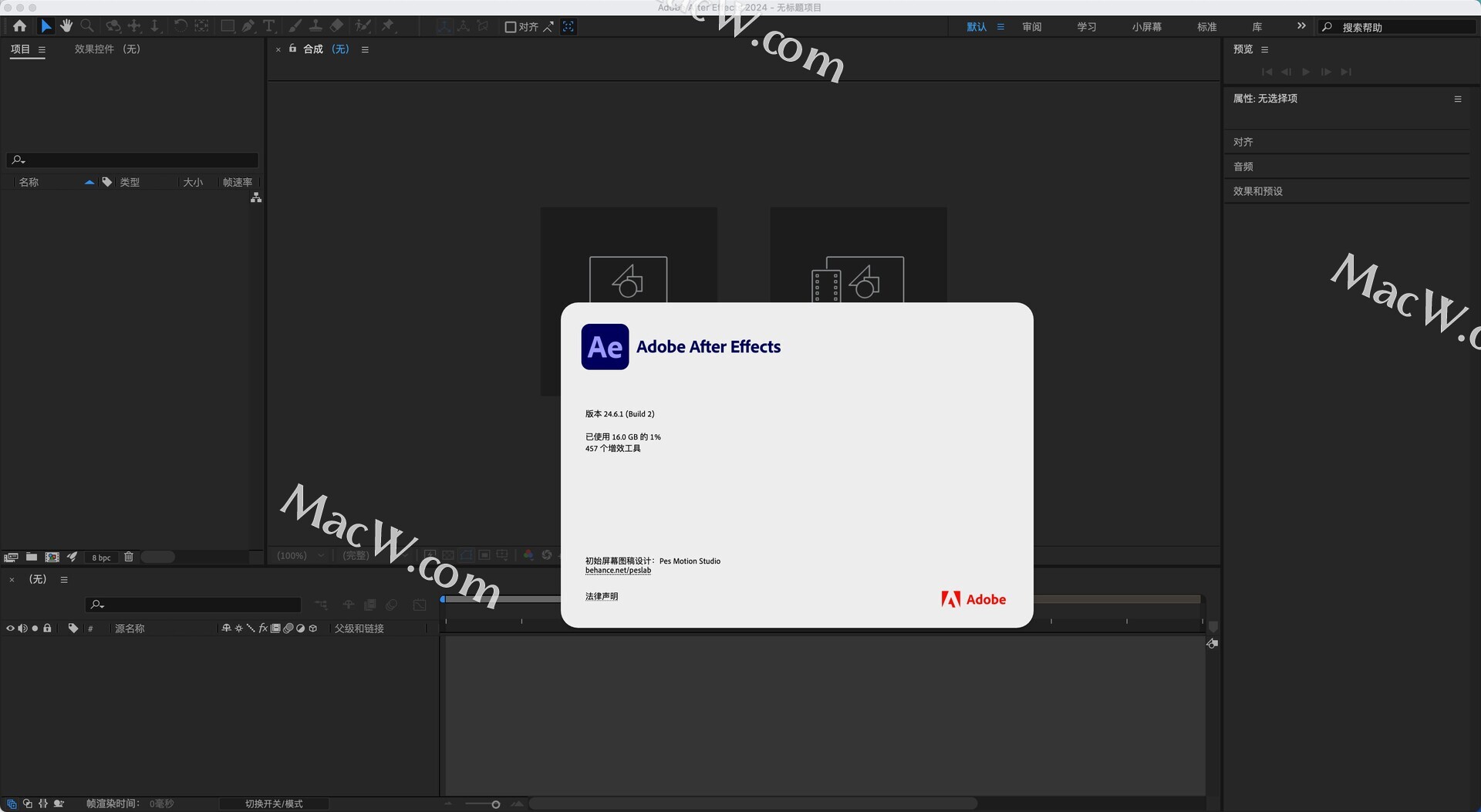Open the 默认 workspace menu

(1000, 27)
